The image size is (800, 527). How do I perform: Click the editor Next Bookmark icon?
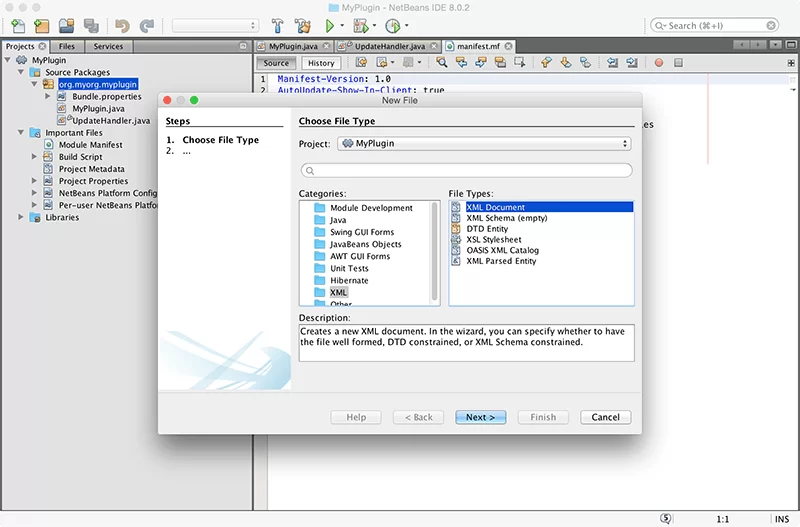pyautogui.click(x=566, y=63)
